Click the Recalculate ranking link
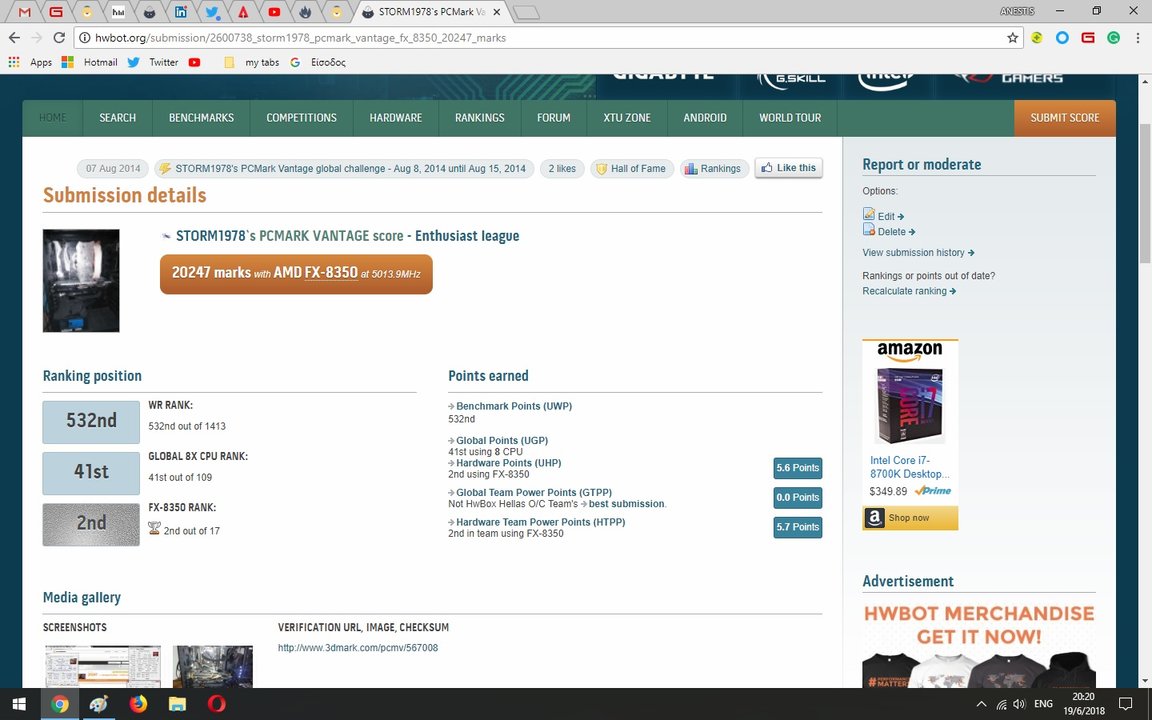This screenshot has width=1152, height=720. [x=909, y=291]
